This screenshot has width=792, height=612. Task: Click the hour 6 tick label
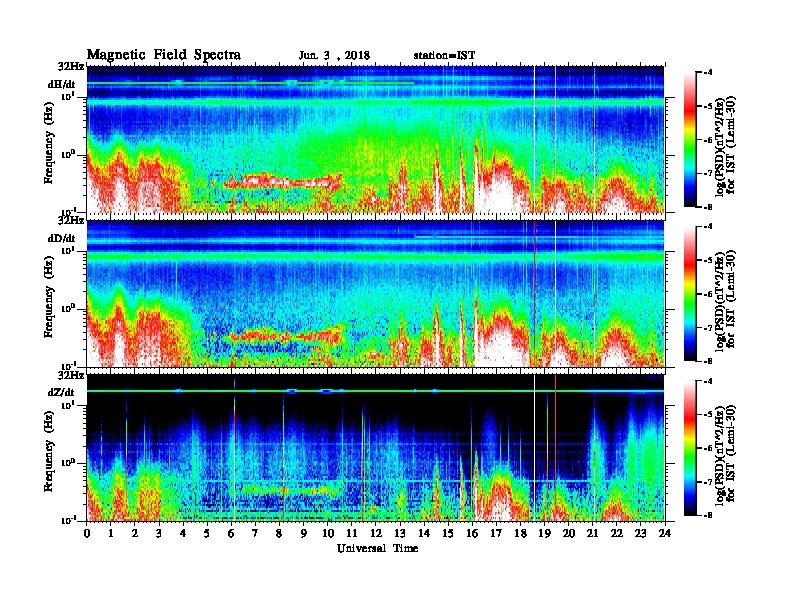[x=231, y=533]
